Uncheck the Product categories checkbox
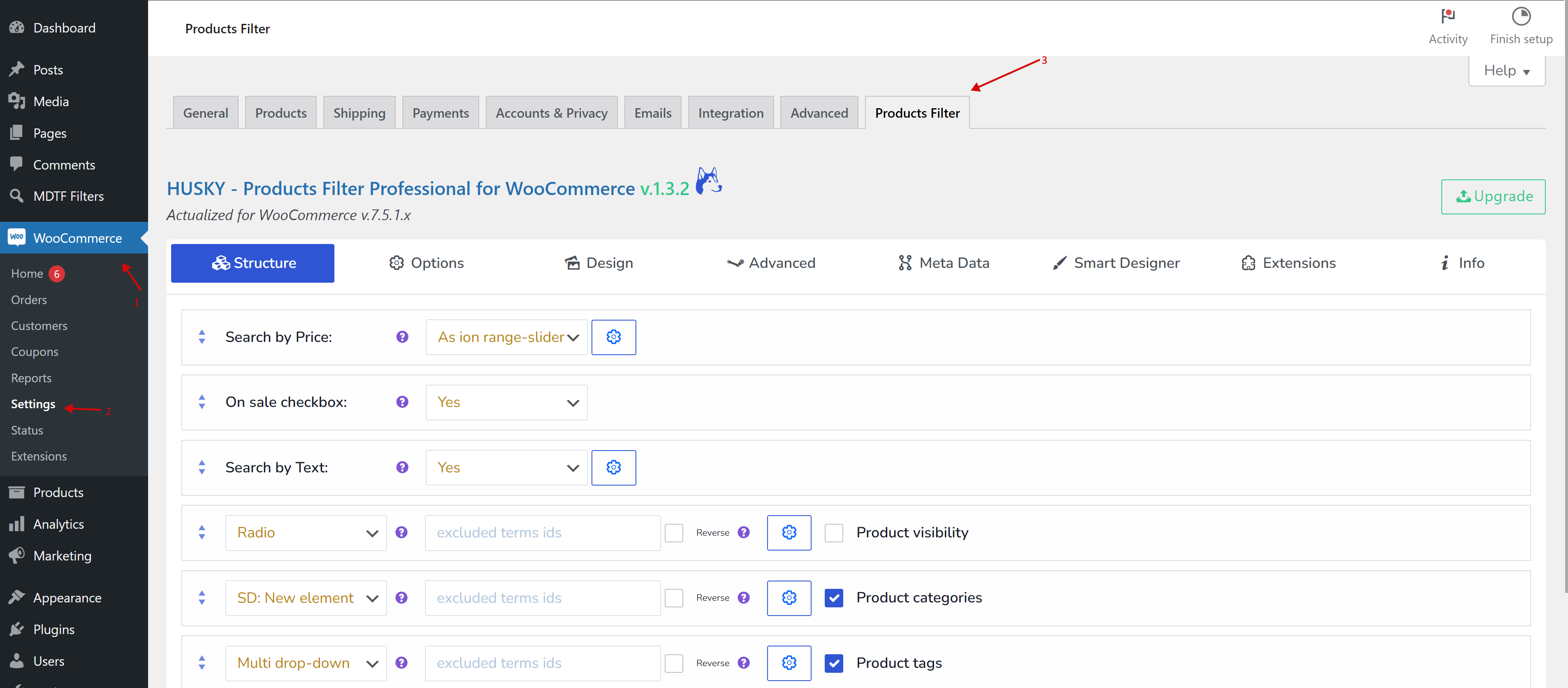The height and width of the screenshot is (688, 1568). coord(833,598)
